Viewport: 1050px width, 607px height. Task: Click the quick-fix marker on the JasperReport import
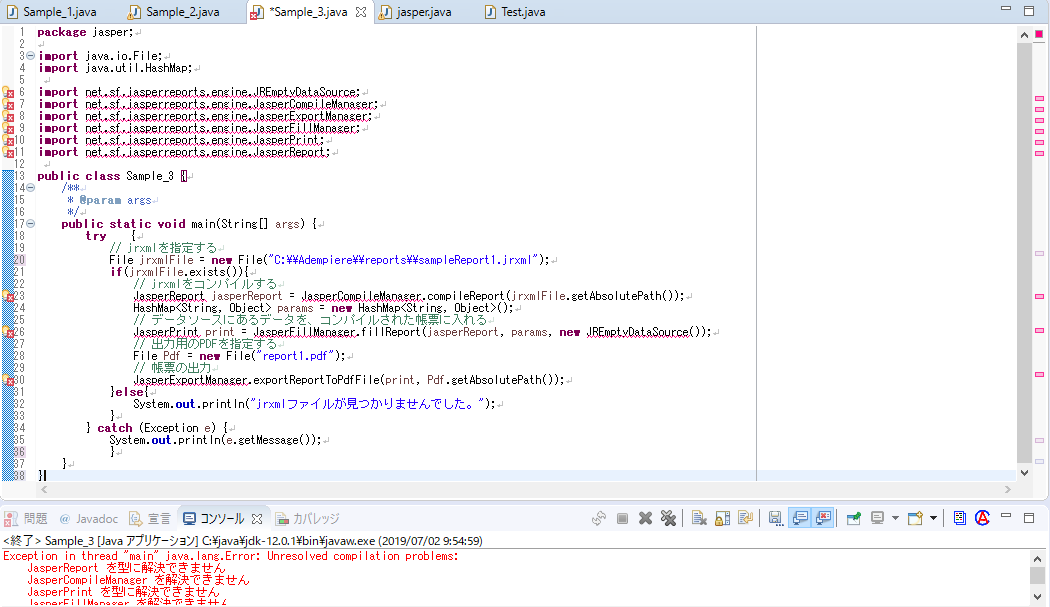pyautogui.click(x=8, y=151)
